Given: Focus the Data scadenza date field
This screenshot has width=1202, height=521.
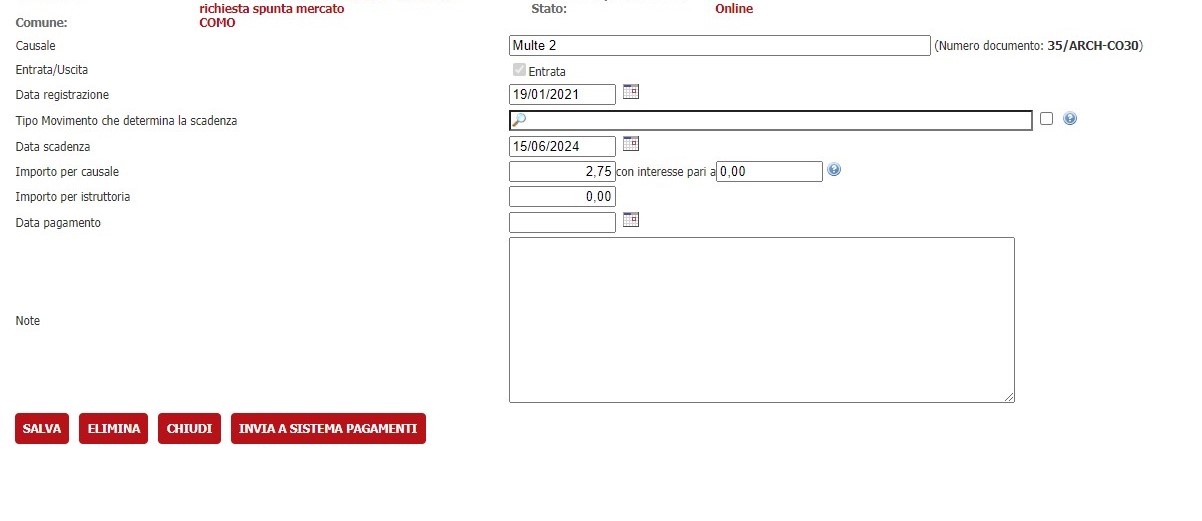Looking at the screenshot, I should (x=562, y=147).
